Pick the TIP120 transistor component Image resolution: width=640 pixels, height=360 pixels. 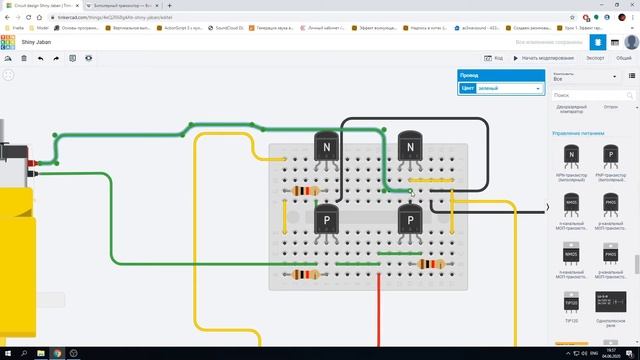[571, 306]
